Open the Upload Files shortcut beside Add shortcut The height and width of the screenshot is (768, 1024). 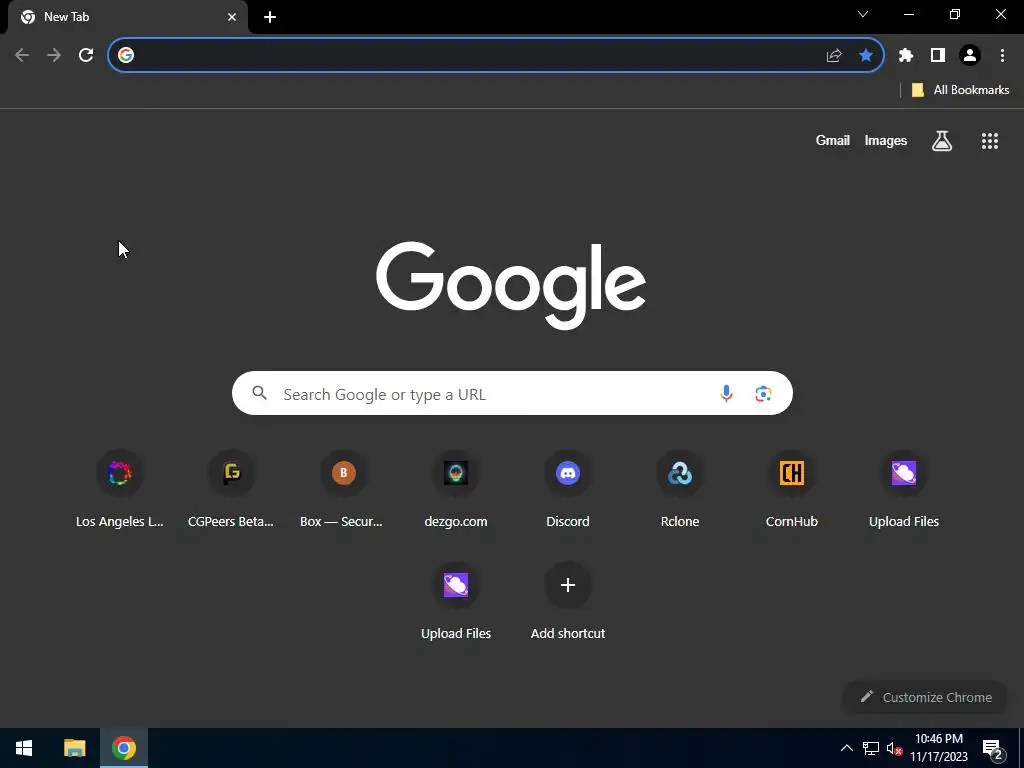[456, 601]
